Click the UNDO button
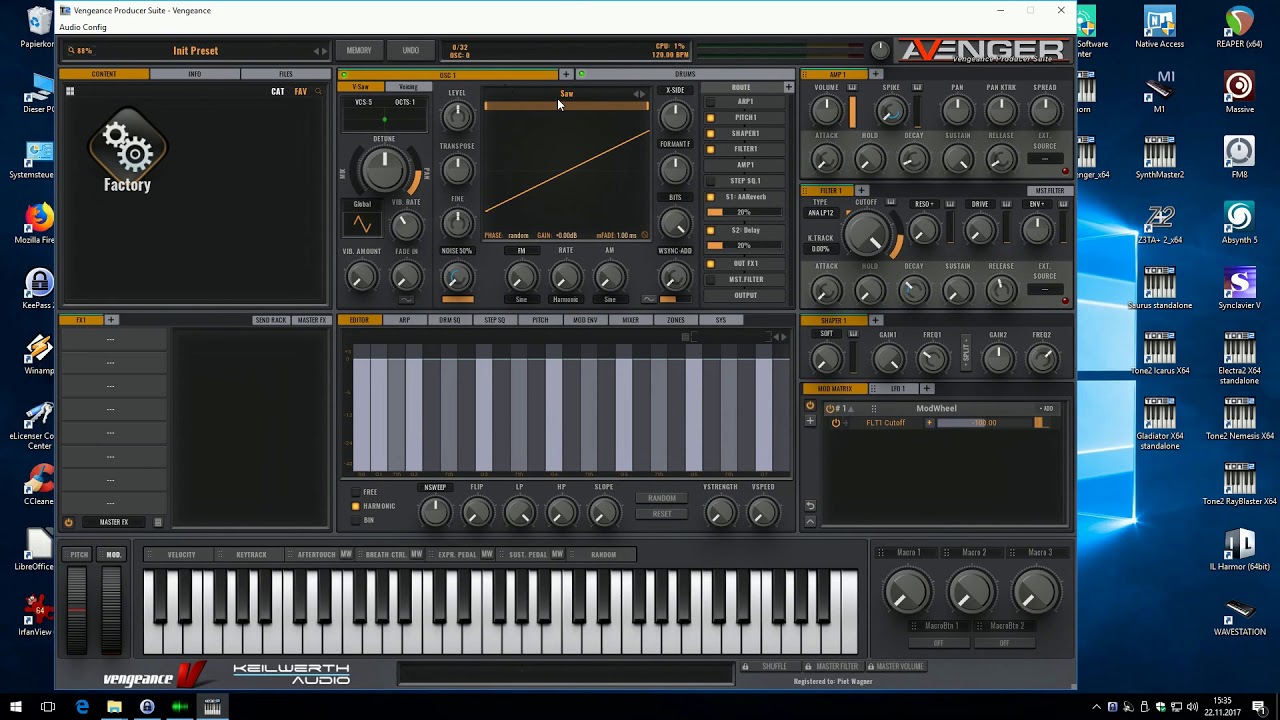Image resolution: width=1280 pixels, height=720 pixels. tap(411, 50)
